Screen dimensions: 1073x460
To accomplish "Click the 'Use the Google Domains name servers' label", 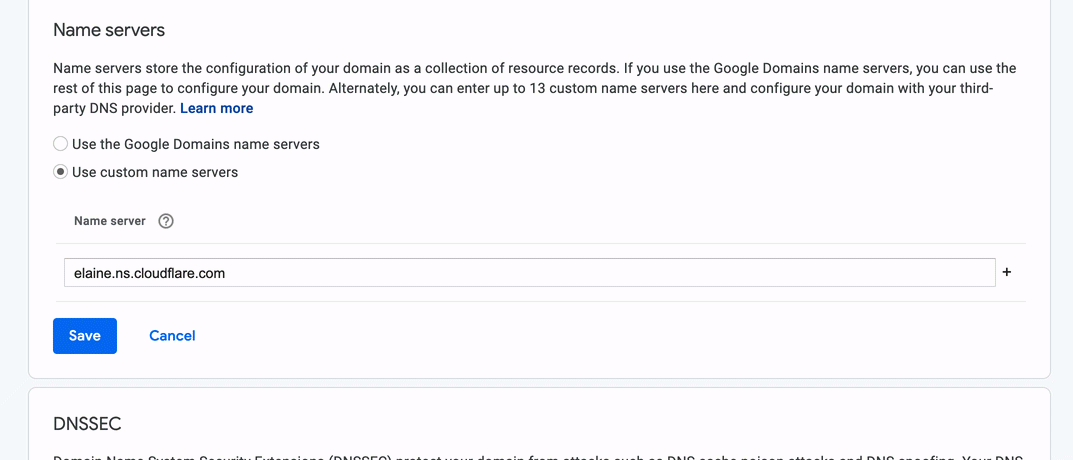I will coord(196,144).
